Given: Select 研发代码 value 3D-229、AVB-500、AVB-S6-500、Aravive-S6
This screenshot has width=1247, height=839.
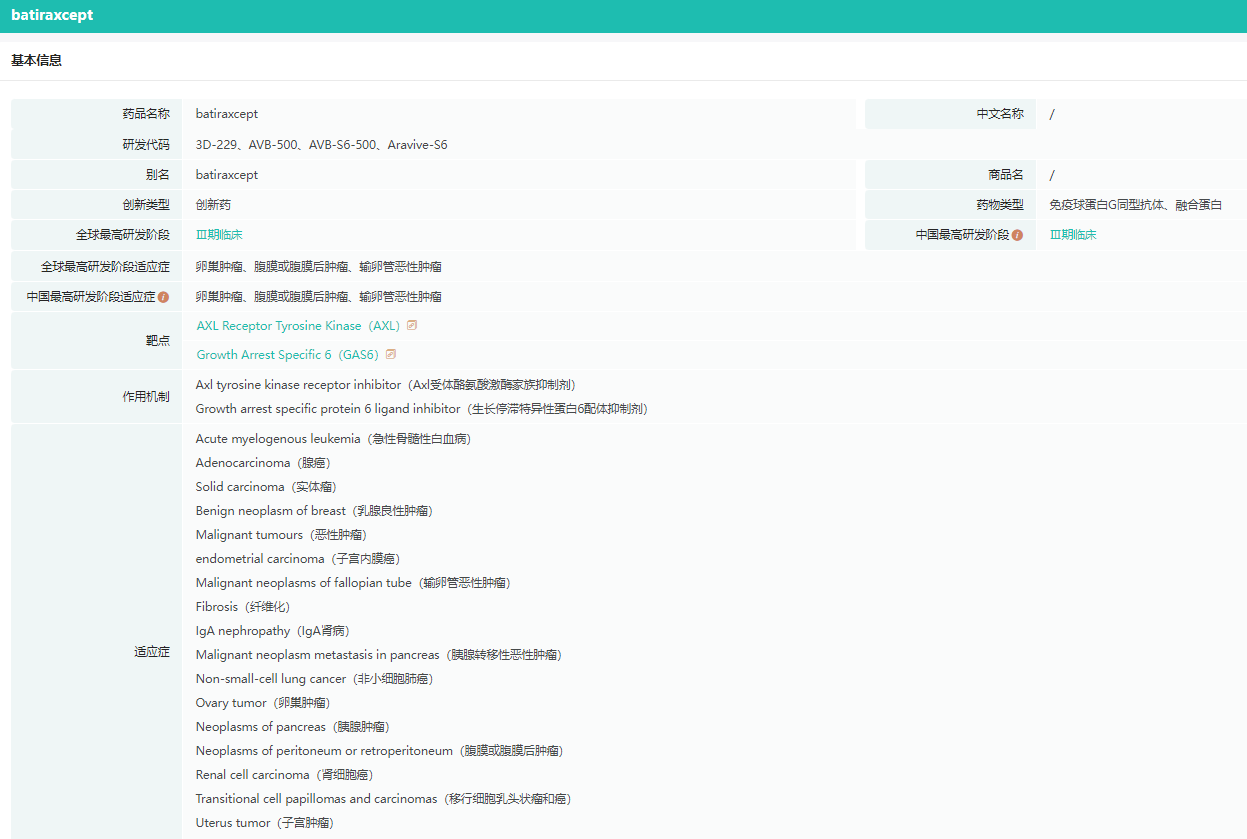Looking at the screenshot, I should (x=322, y=145).
